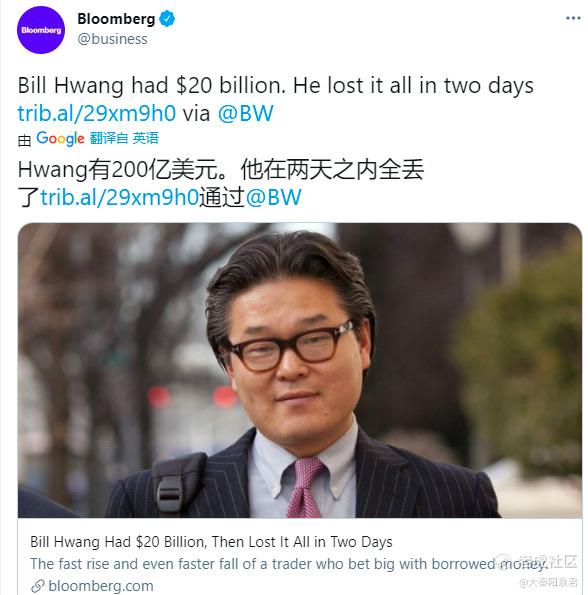Open the Bill Hwang article photo
Screen dimensions: 588x595
(300, 370)
